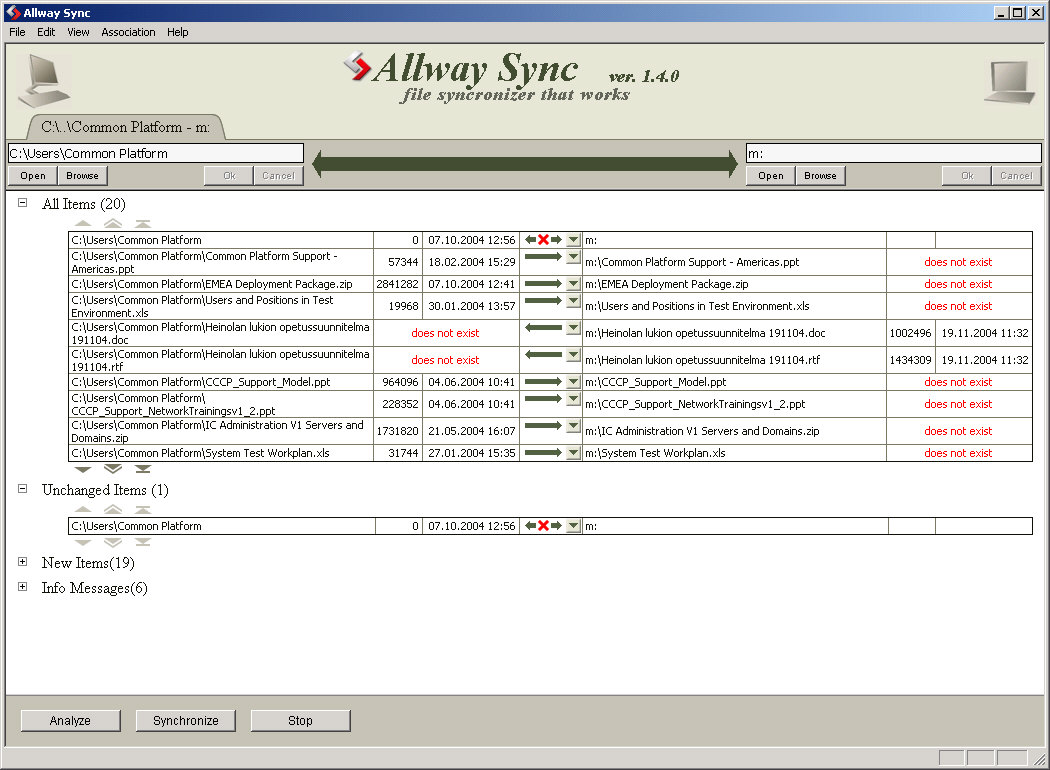Click single up arrow above Unchanged Items list

[83, 510]
